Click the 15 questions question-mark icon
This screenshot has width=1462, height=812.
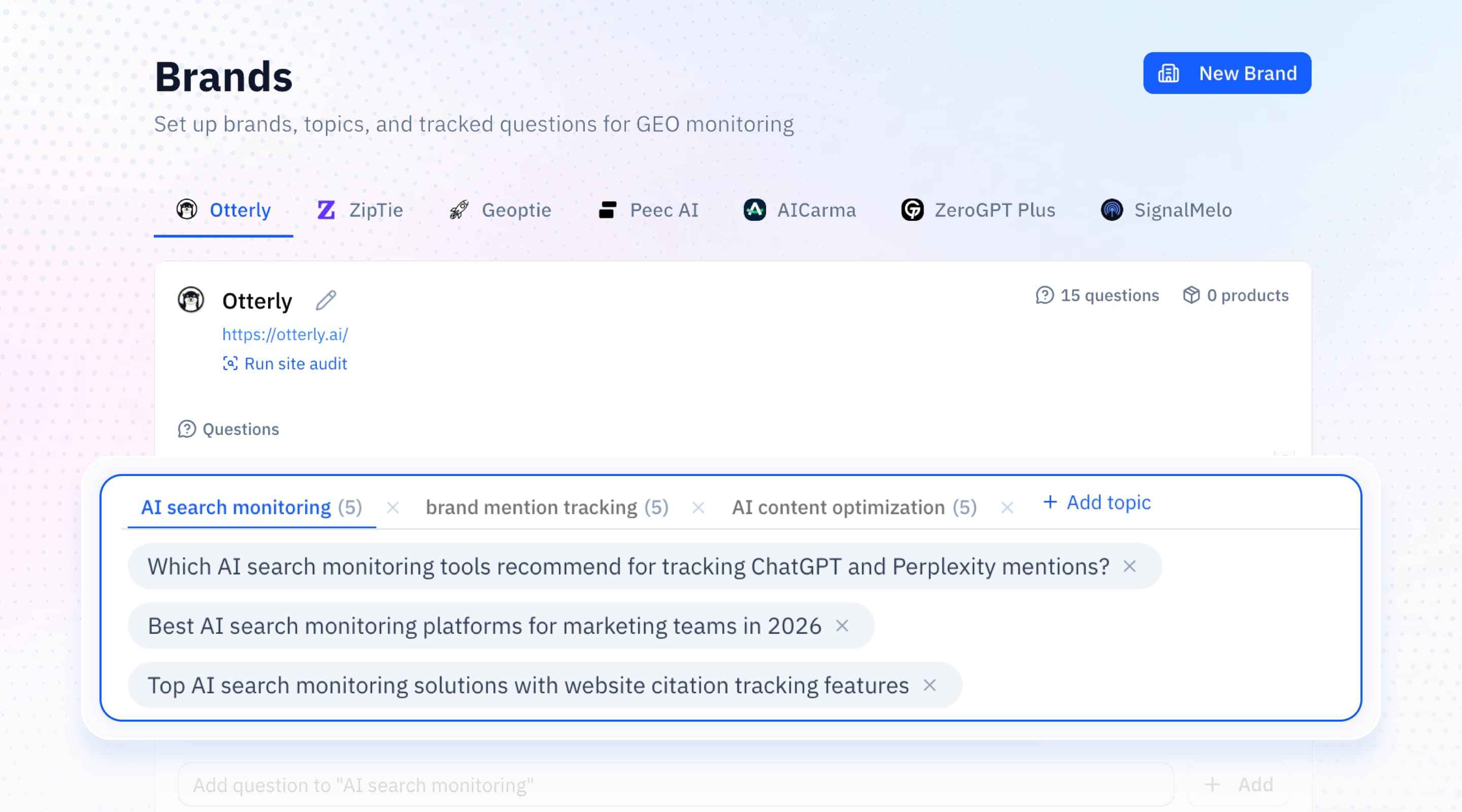point(1044,295)
